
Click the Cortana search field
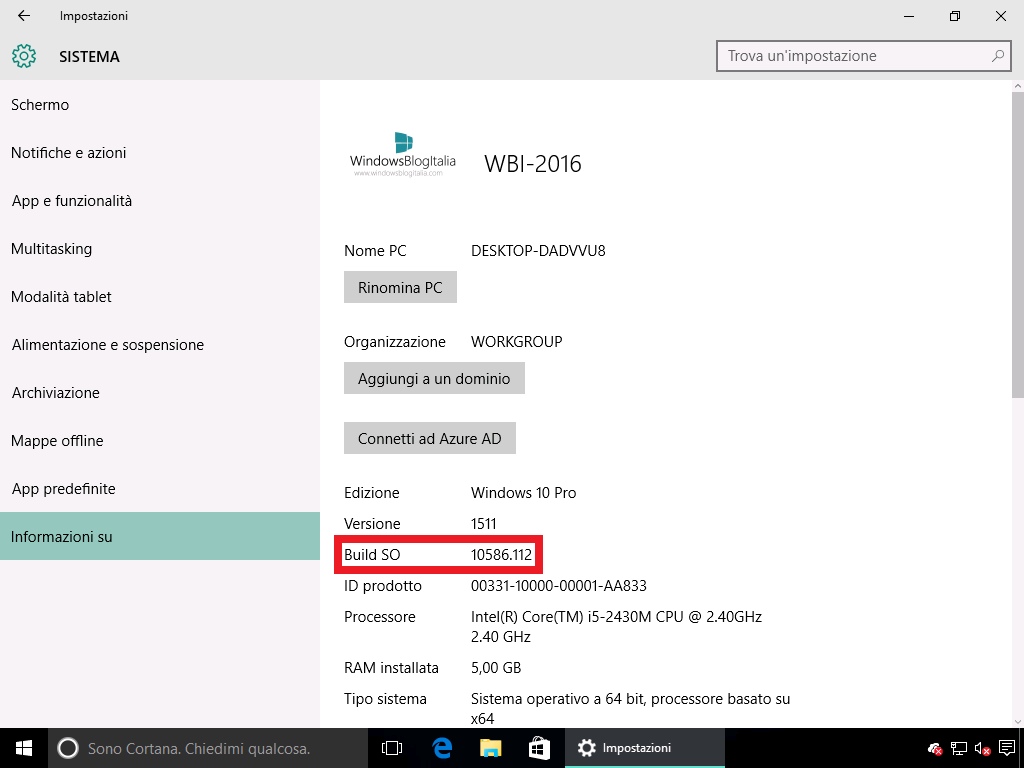click(208, 748)
